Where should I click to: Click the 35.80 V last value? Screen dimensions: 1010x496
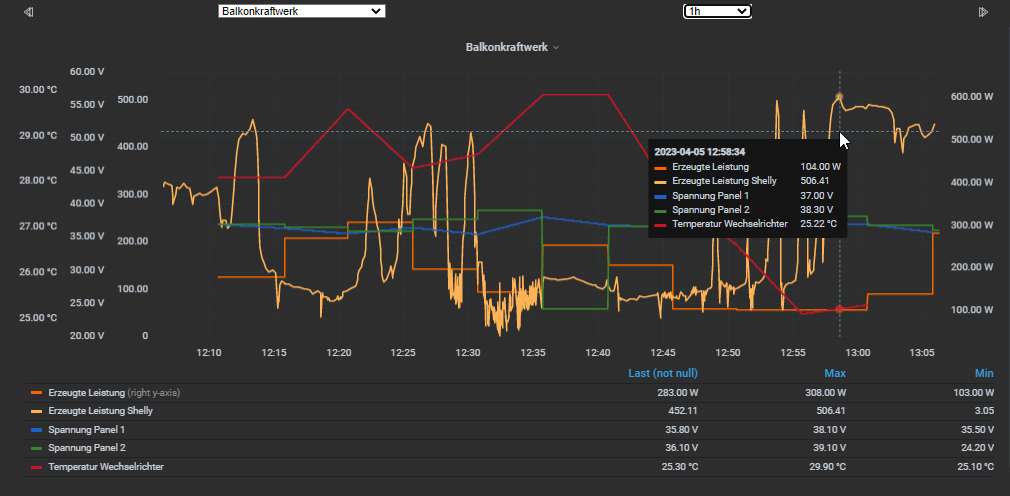[x=680, y=429]
